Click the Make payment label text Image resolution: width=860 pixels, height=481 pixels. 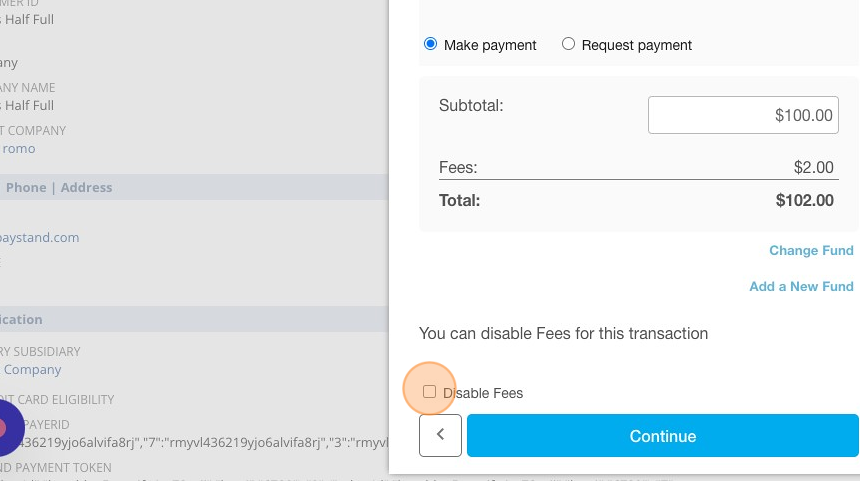[x=490, y=45]
